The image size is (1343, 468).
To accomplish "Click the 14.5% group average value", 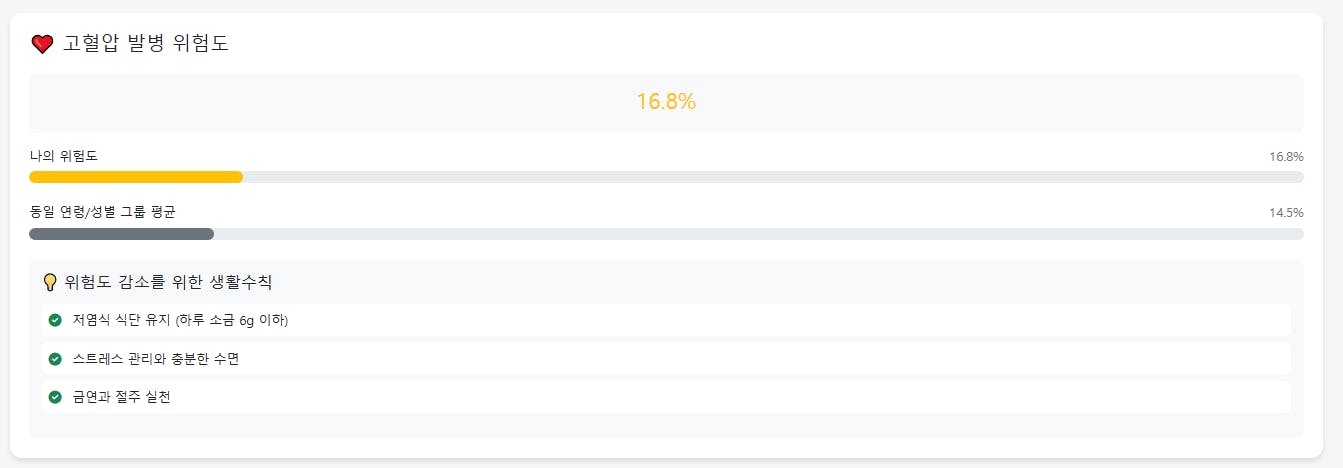I will 1286,213.
